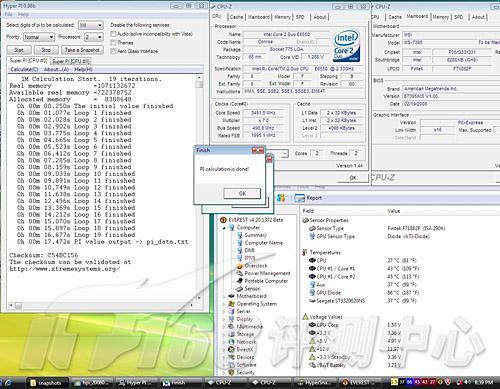Click the Start button in Hyper PI
The width and height of the screenshot is (500, 389).
(x=19, y=50)
